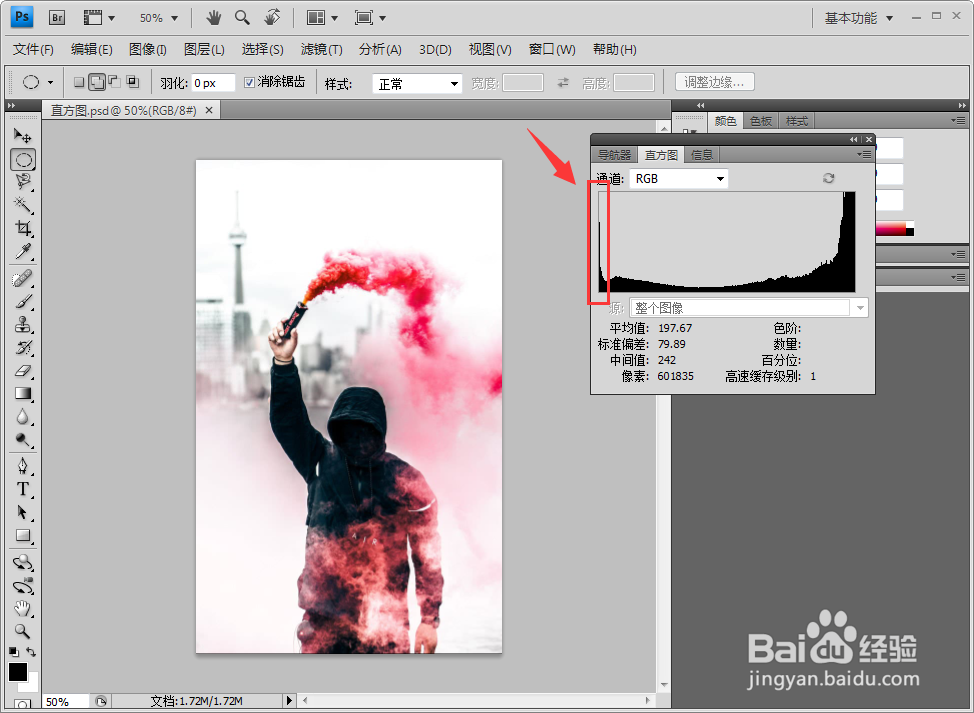Select the Blur tool

(x=23, y=417)
